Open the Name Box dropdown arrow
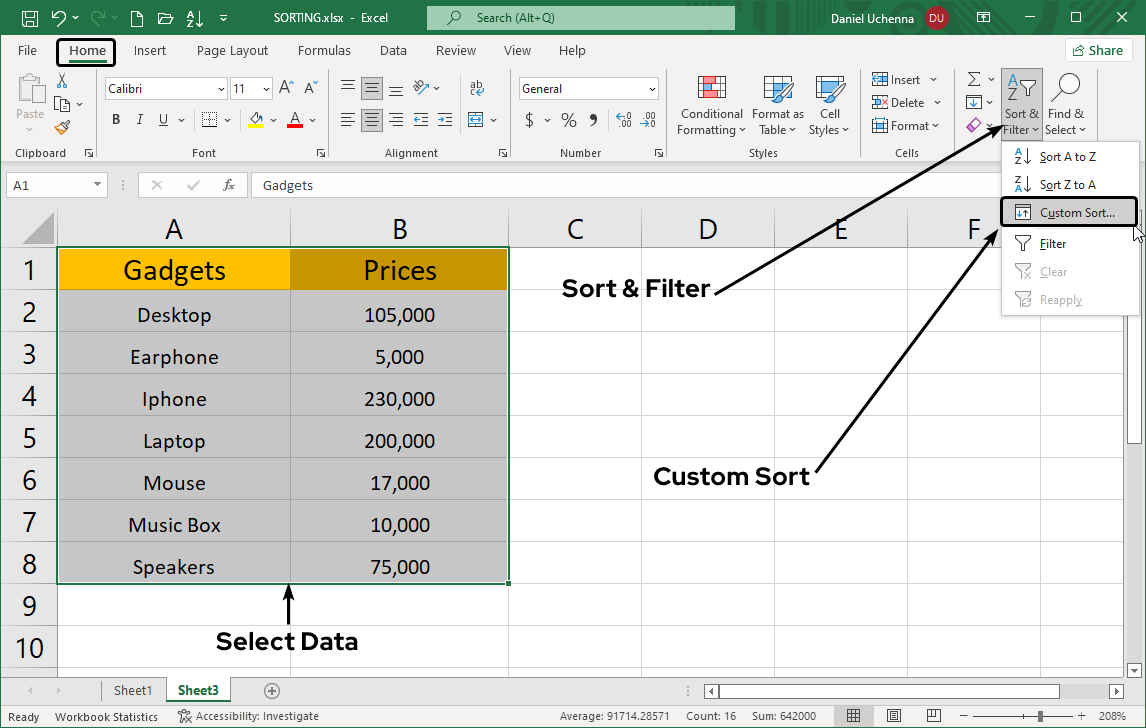1146x728 pixels. (97, 185)
